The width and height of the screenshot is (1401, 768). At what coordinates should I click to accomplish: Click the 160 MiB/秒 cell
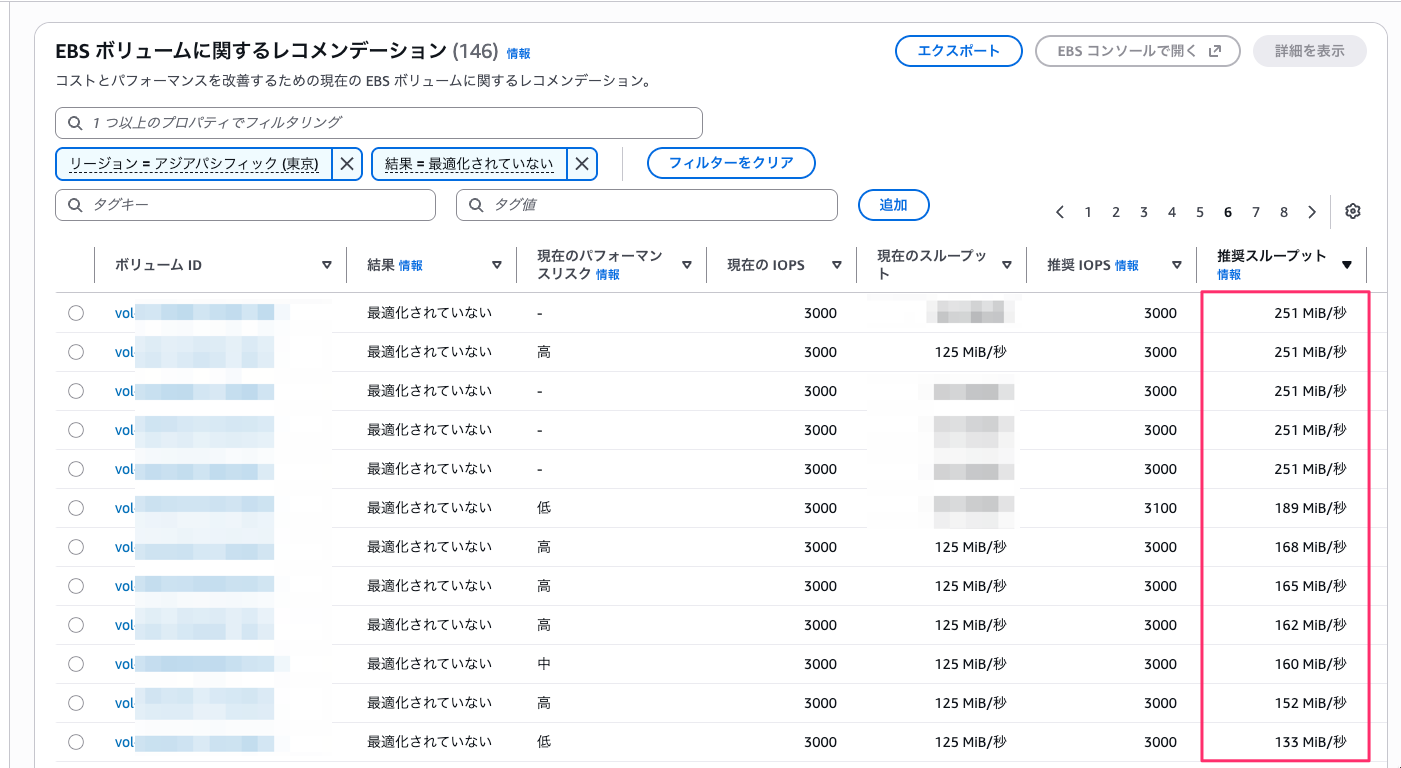point(1310,664)
